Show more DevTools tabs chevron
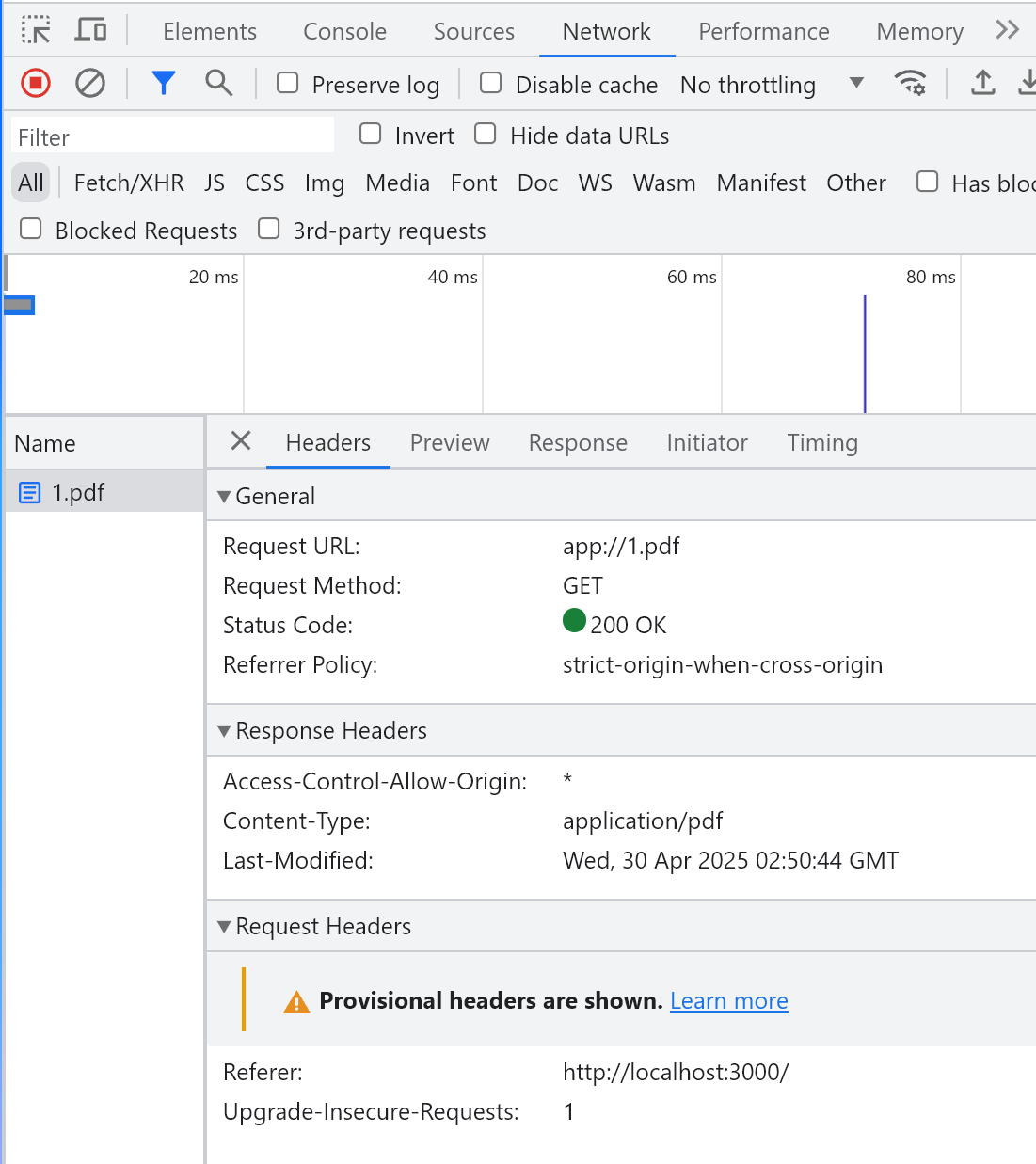Screen dimensions: 1036x1164 point(1008,30)
